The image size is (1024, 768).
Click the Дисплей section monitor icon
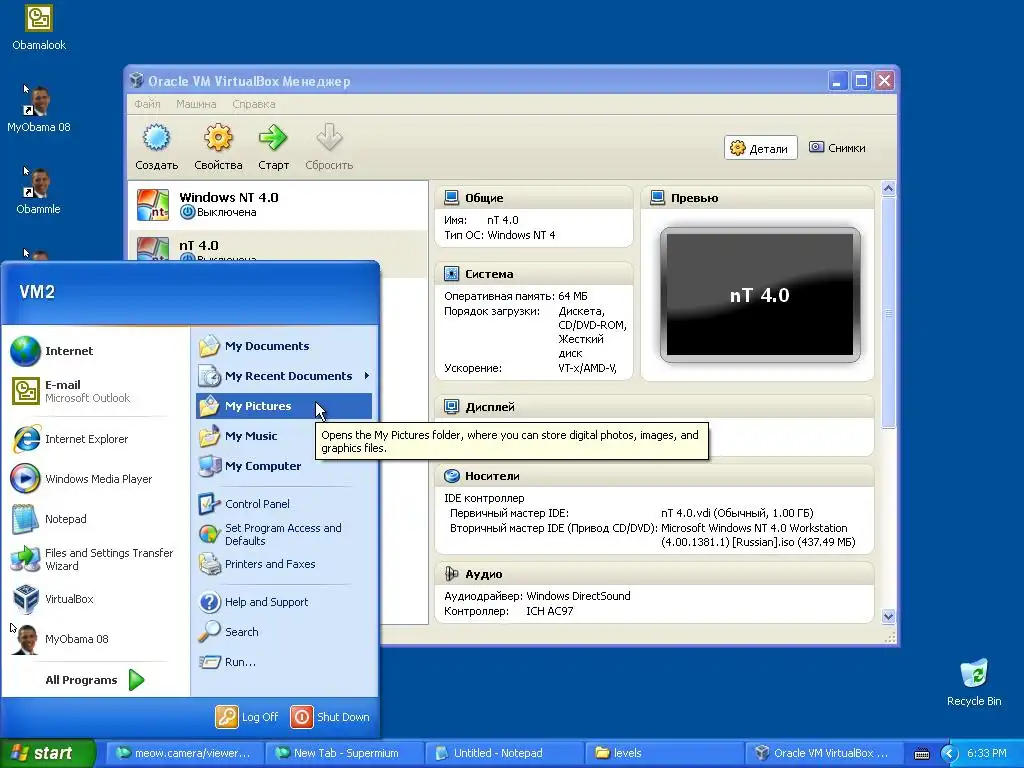point(451,407)
